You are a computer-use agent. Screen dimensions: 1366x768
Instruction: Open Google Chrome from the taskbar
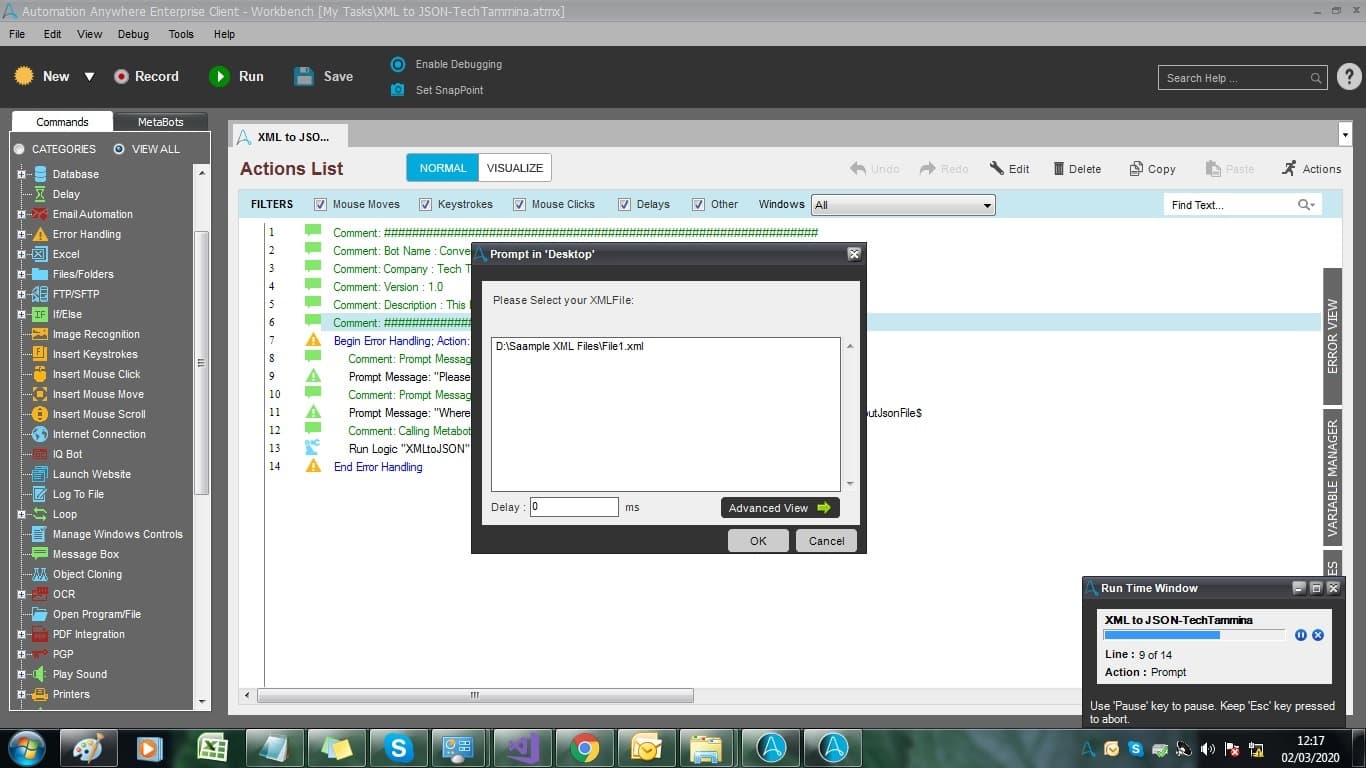[x=585, y=748]
